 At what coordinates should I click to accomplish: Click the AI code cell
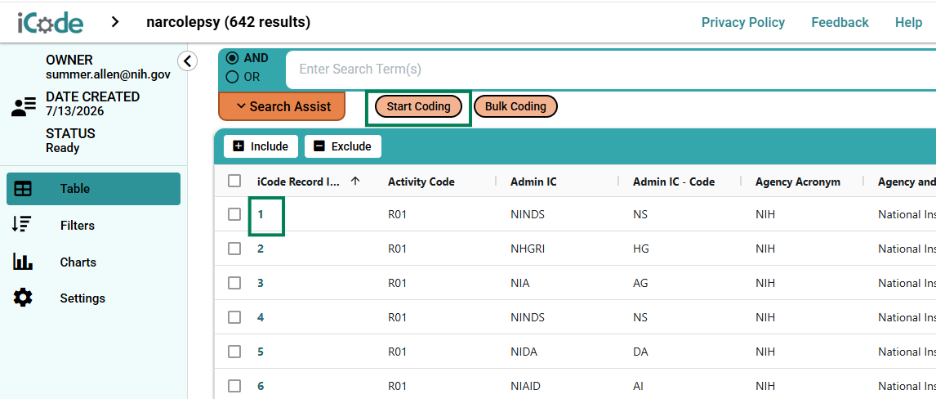[638, 386]
